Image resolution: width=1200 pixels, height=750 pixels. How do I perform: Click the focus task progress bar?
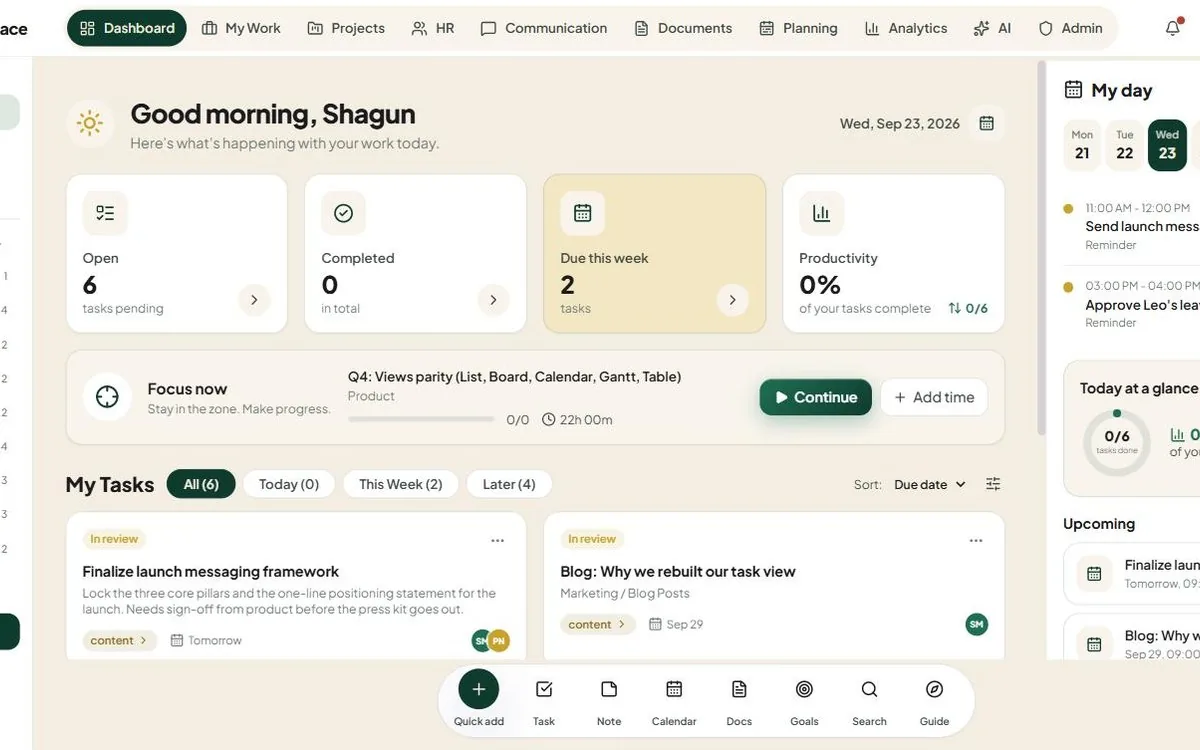(421, 420)
